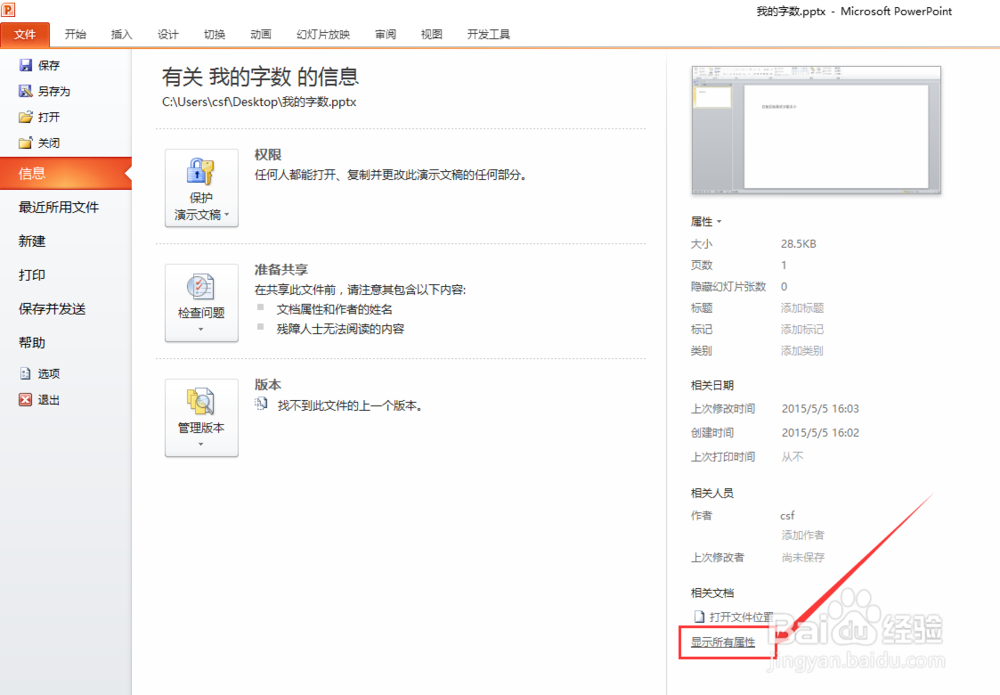Open the 检查问题 check issues dropdown
Viewport: 1000px width, 695px height.
tap(202, 303)
